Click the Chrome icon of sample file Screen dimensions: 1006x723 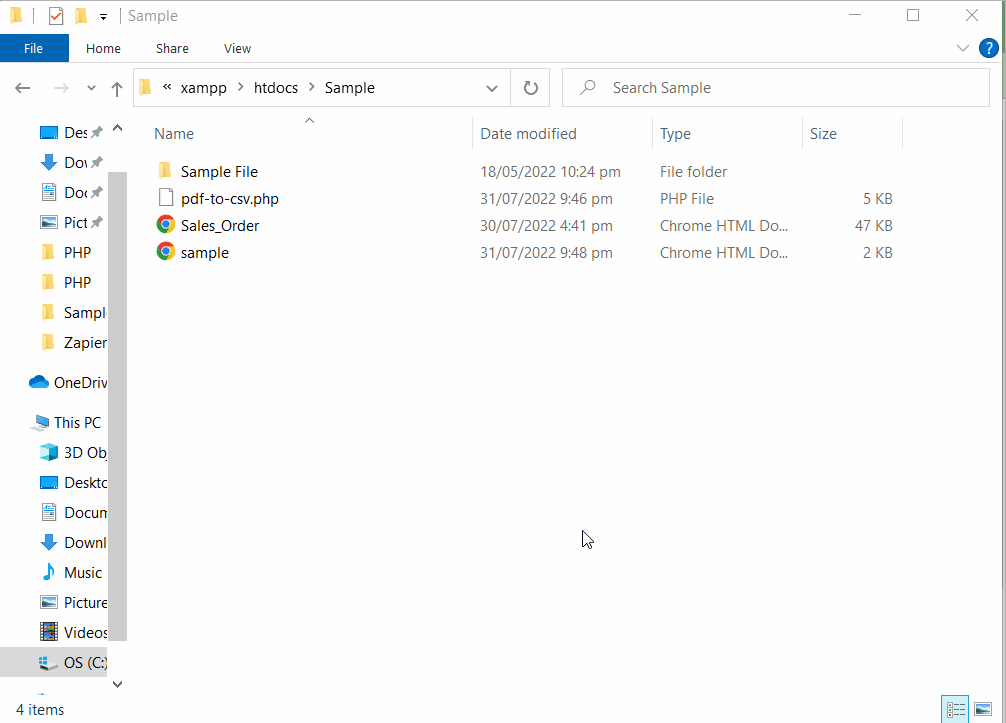166,251
